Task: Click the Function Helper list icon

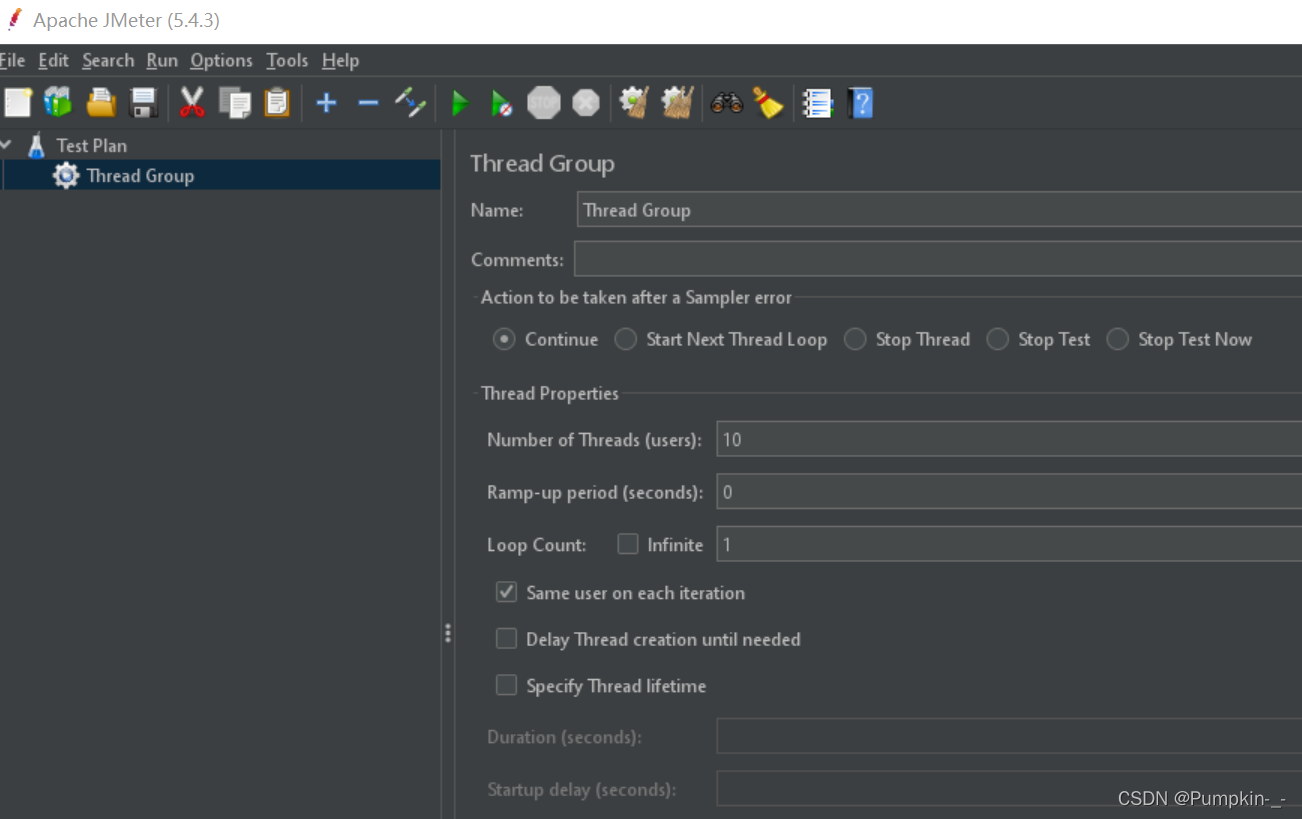Action: click(x=818, y=102)
